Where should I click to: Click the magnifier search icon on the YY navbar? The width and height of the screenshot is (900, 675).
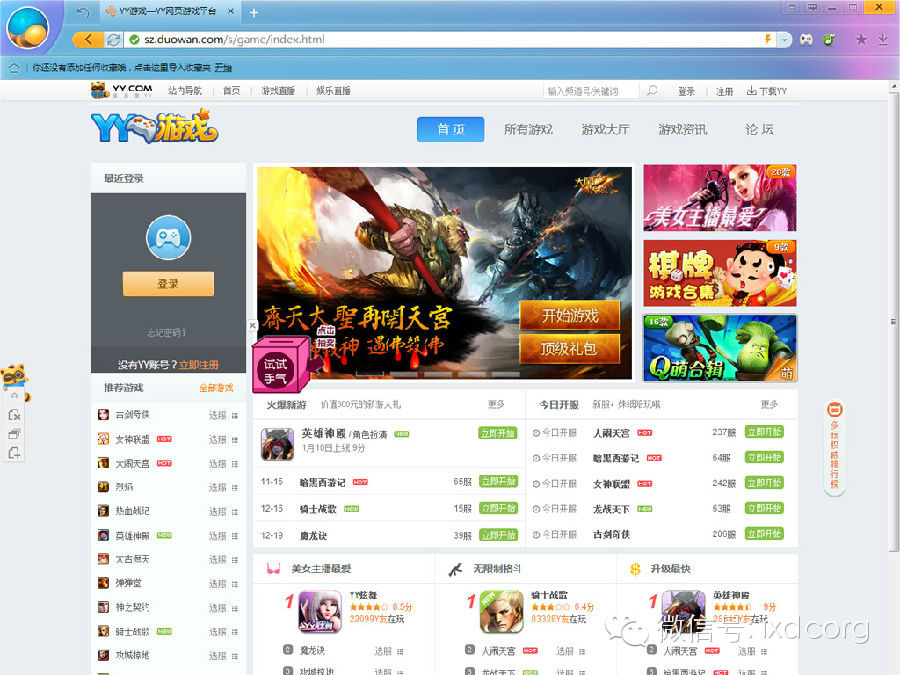(652, 91)
